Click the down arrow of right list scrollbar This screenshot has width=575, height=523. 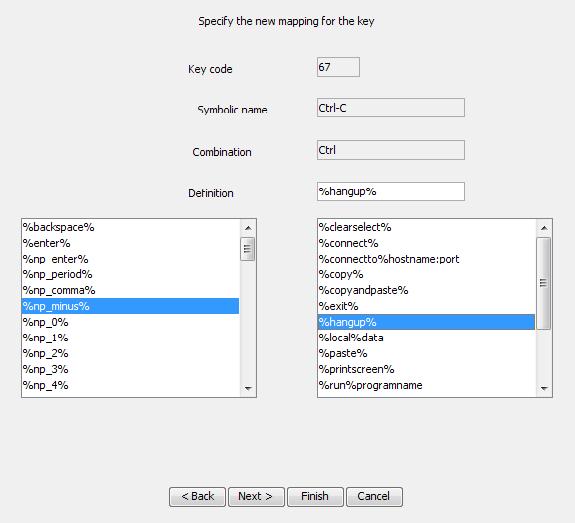[544, 388]
